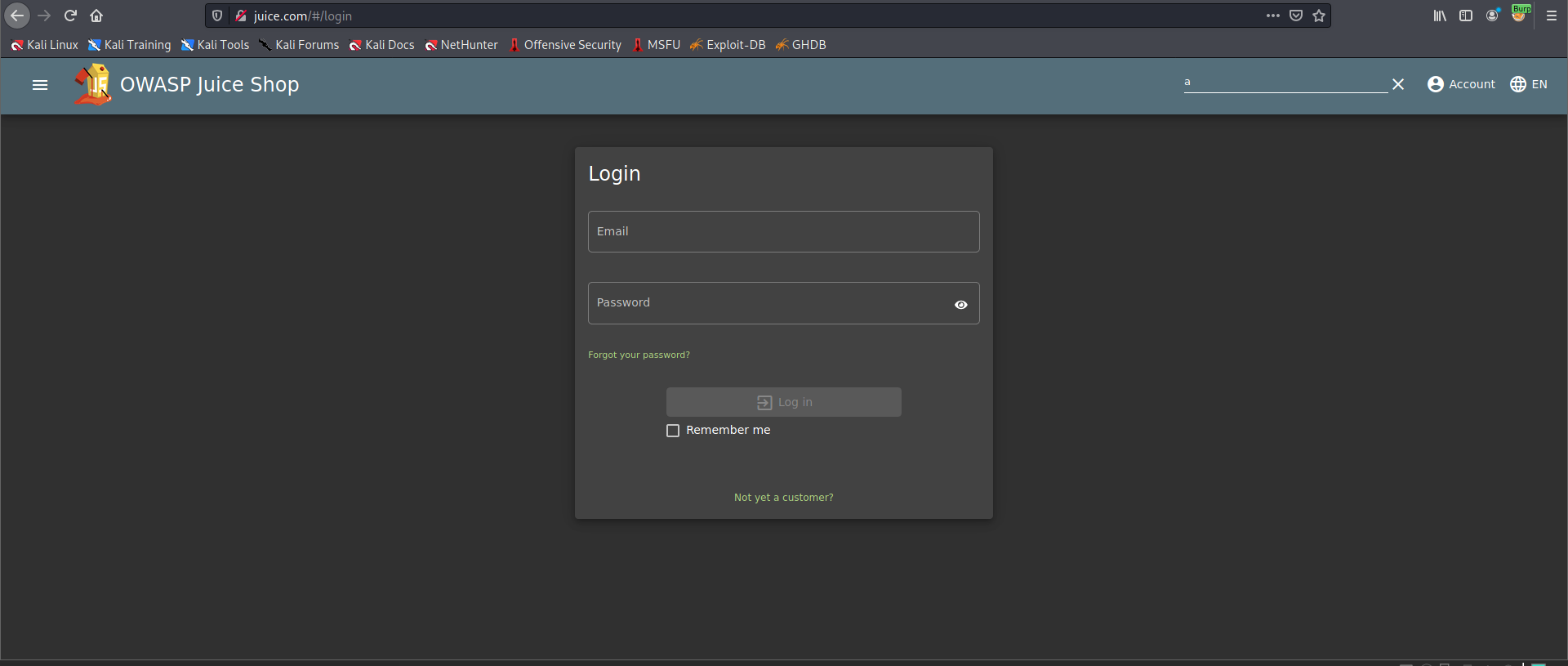
Task: Open the GHDB bookmark
Action: [801, 45]
